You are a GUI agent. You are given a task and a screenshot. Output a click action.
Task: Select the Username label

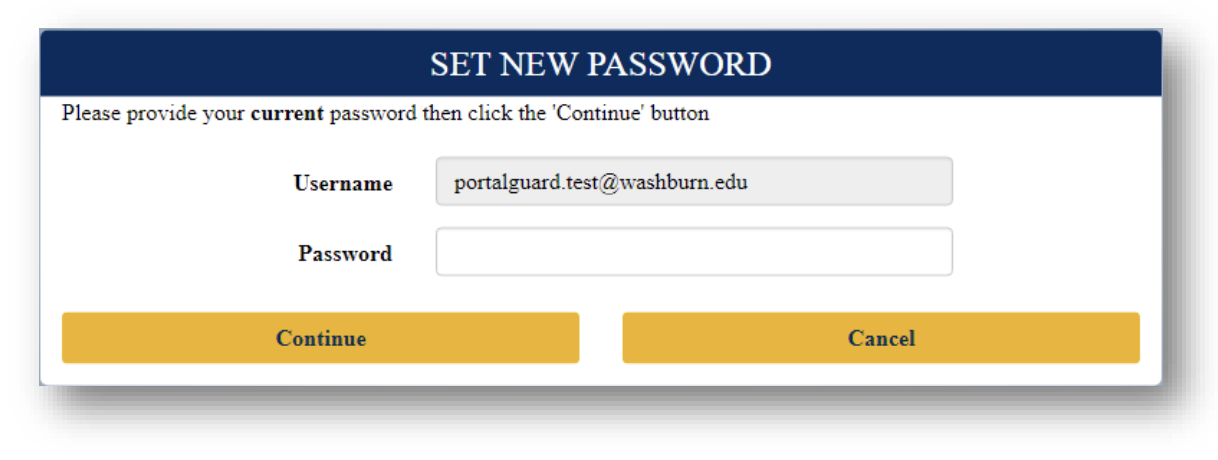click(342, 184)
